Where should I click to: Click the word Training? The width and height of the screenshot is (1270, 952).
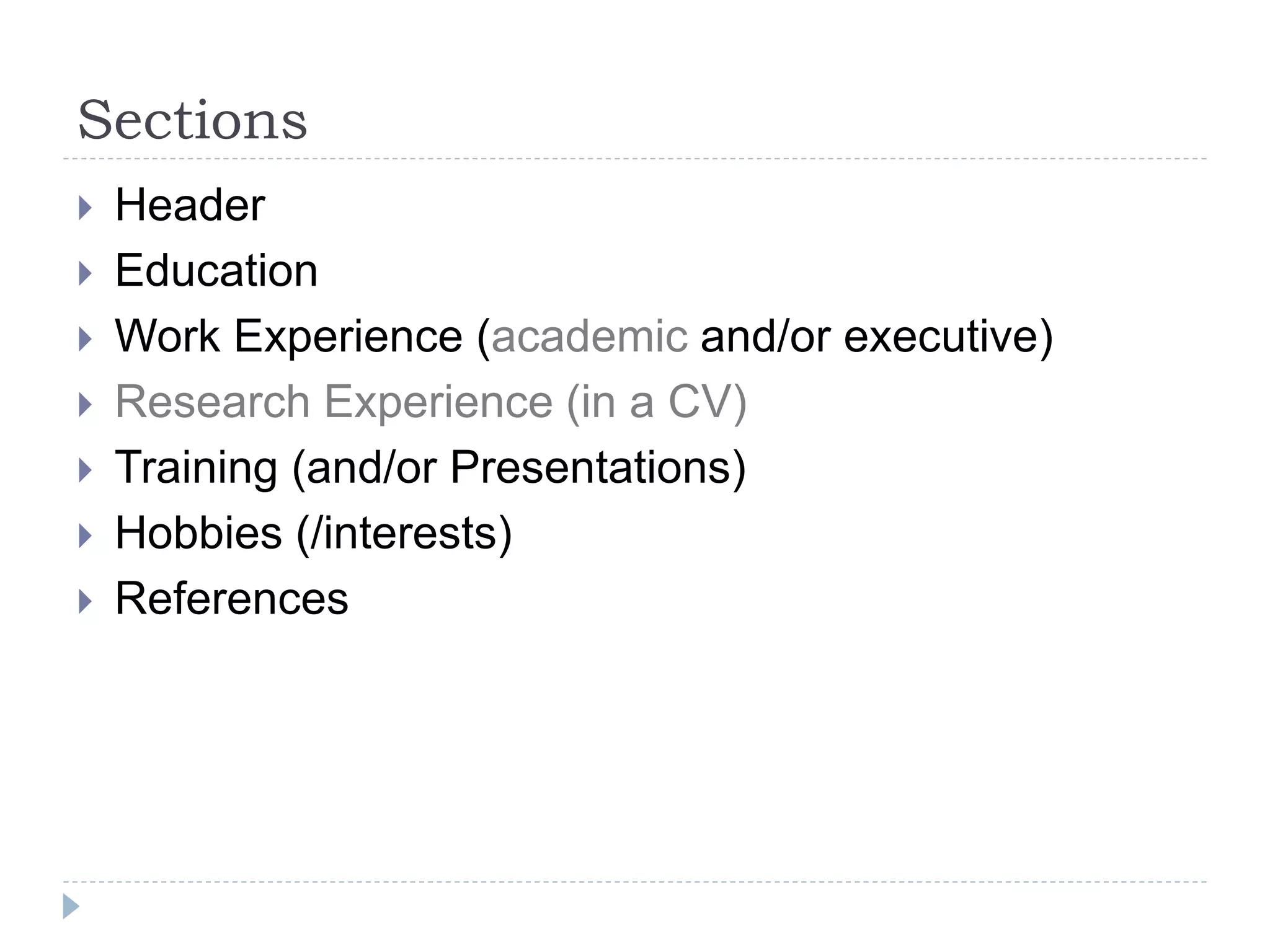pos(196,467)
